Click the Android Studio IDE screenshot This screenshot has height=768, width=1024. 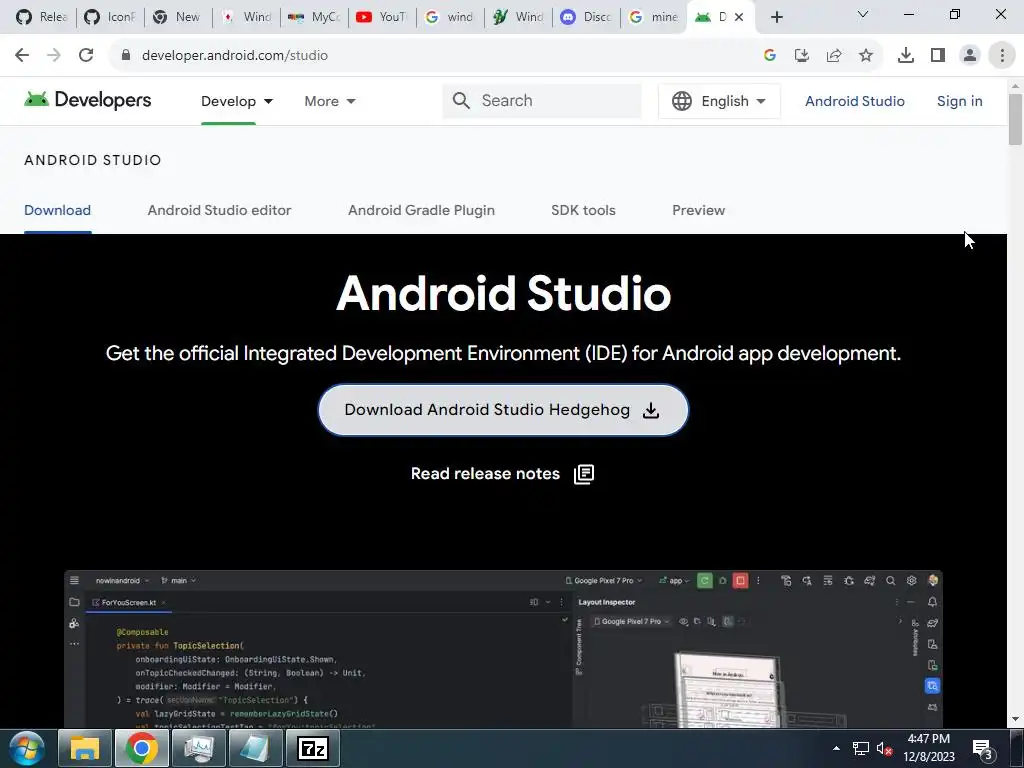tap(503, 648)
